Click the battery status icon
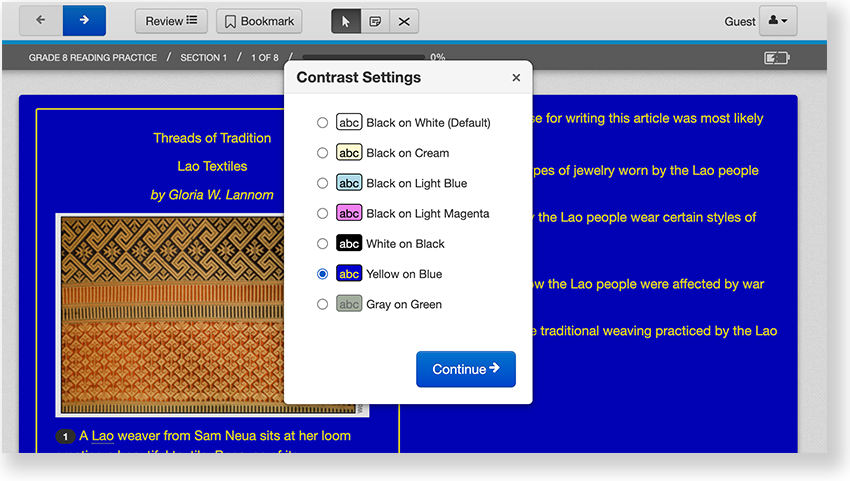Image resolution: width=850 pixels, height=481 pixels. click(777, 58)
